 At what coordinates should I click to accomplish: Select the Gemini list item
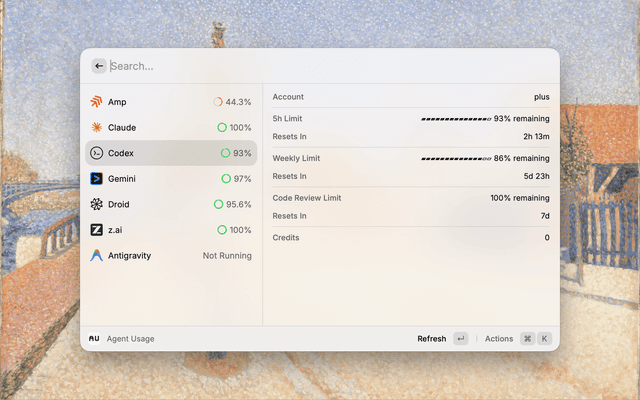click(x=168, y=179)
